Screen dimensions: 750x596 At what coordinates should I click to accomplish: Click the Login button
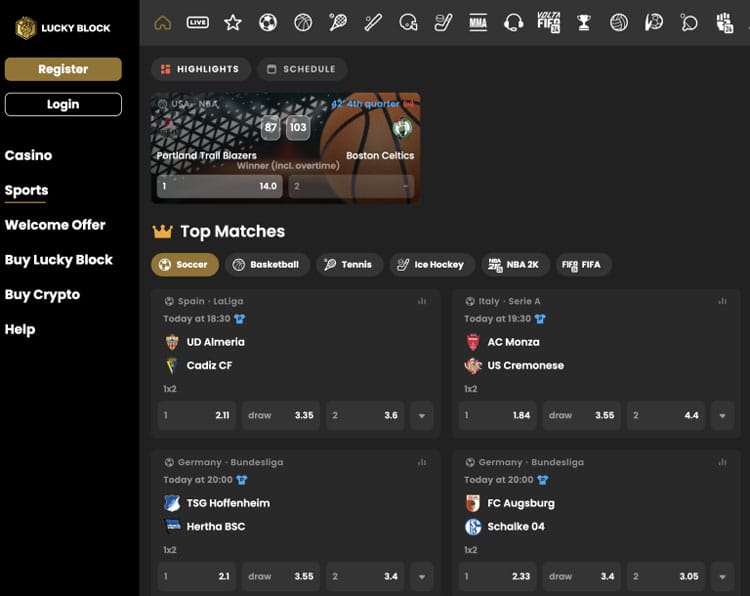coord(63,104)
